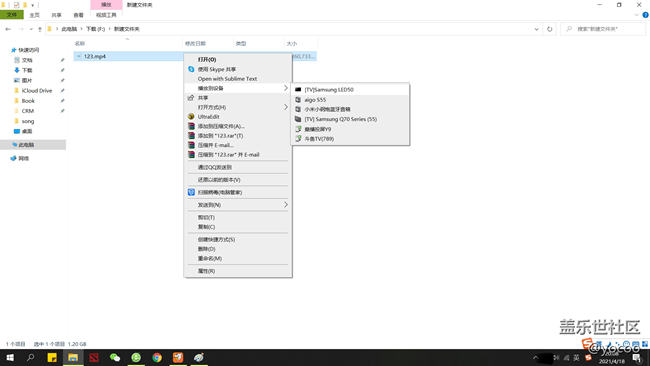Expand the 'Open with' submenu arrow
Viewport: 650px width, 366px height.
[x=286, y=107]
